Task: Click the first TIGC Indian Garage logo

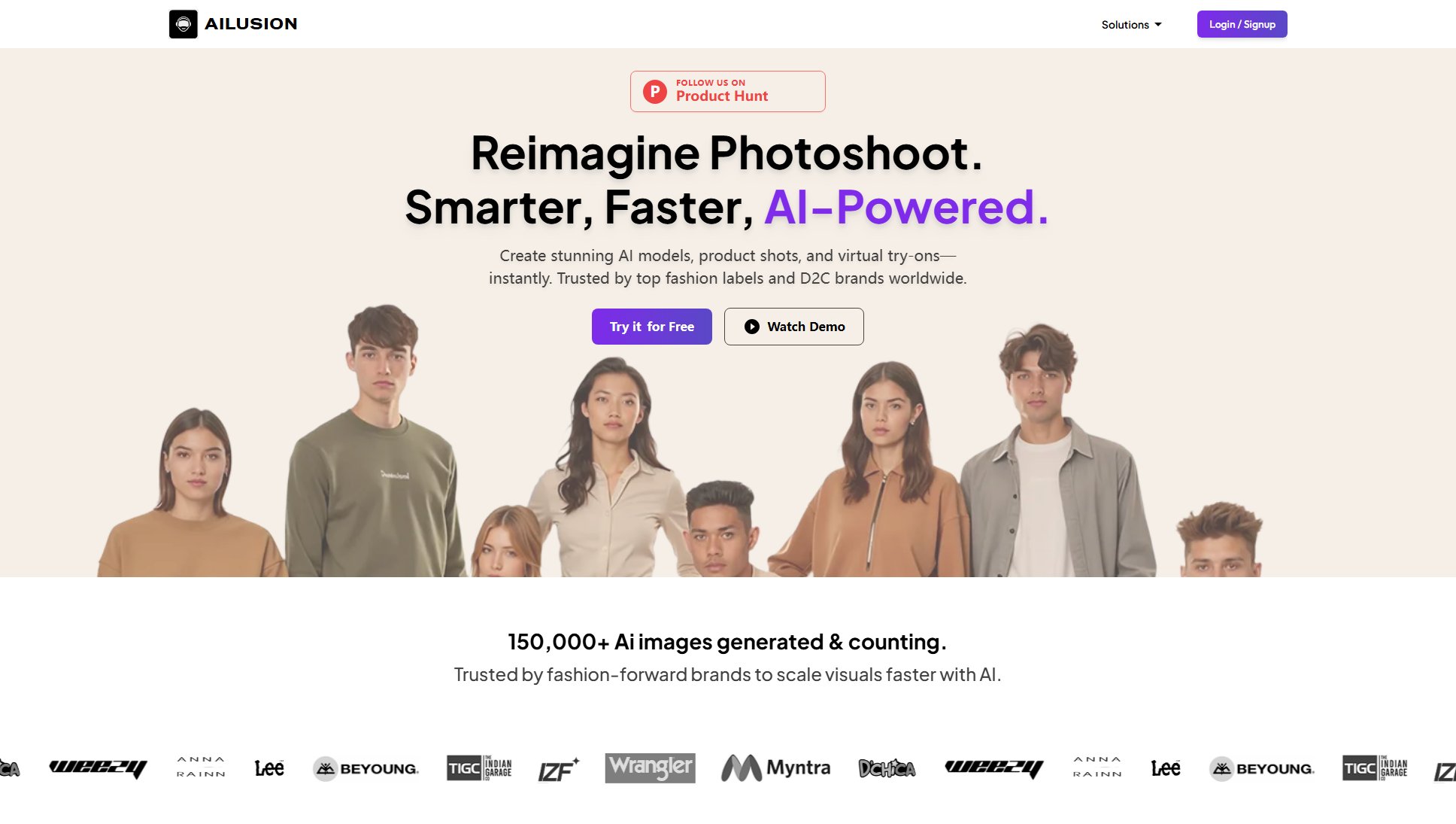Action: click(479, 768)
